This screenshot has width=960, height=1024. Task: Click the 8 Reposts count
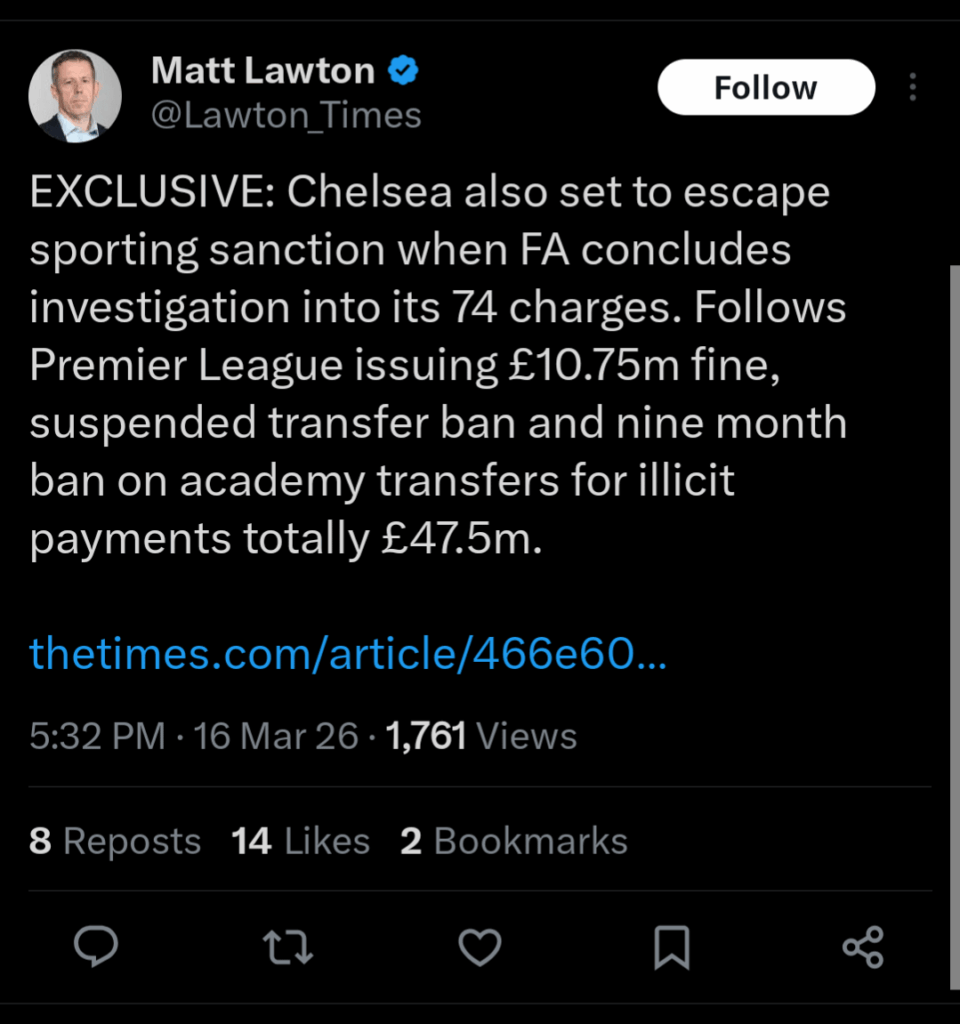pyautogui.click(x=114, y=841)
